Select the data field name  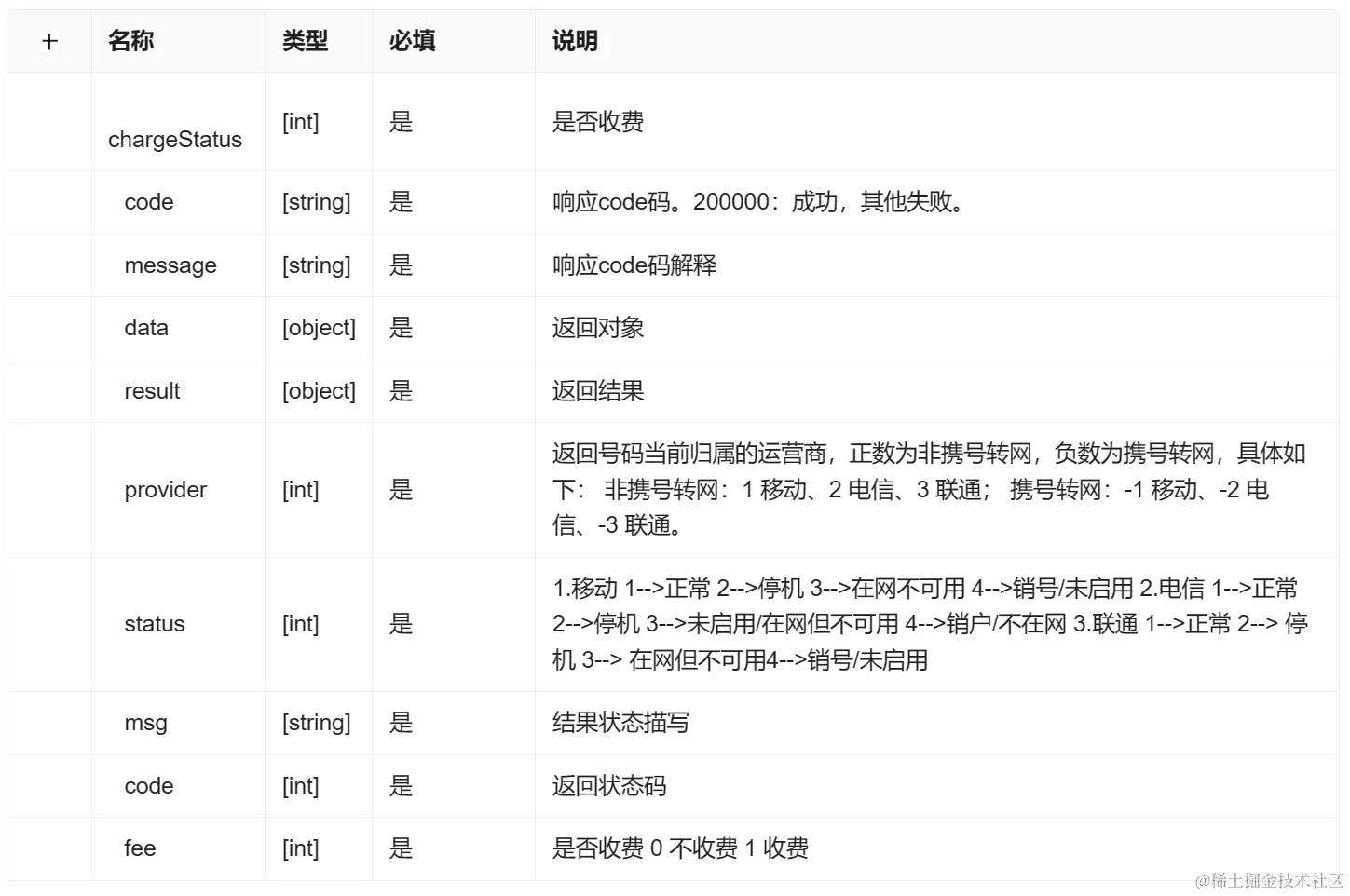(146, 328)
